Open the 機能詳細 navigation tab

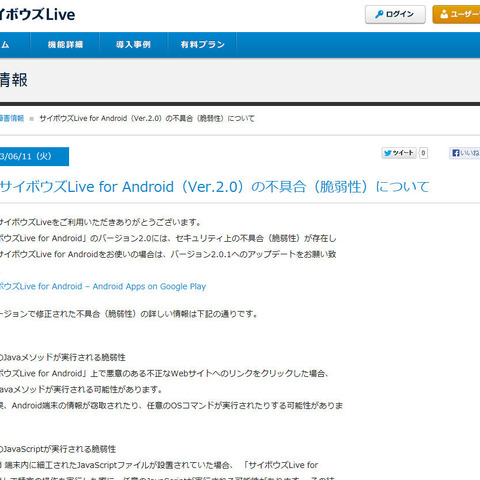65,45
